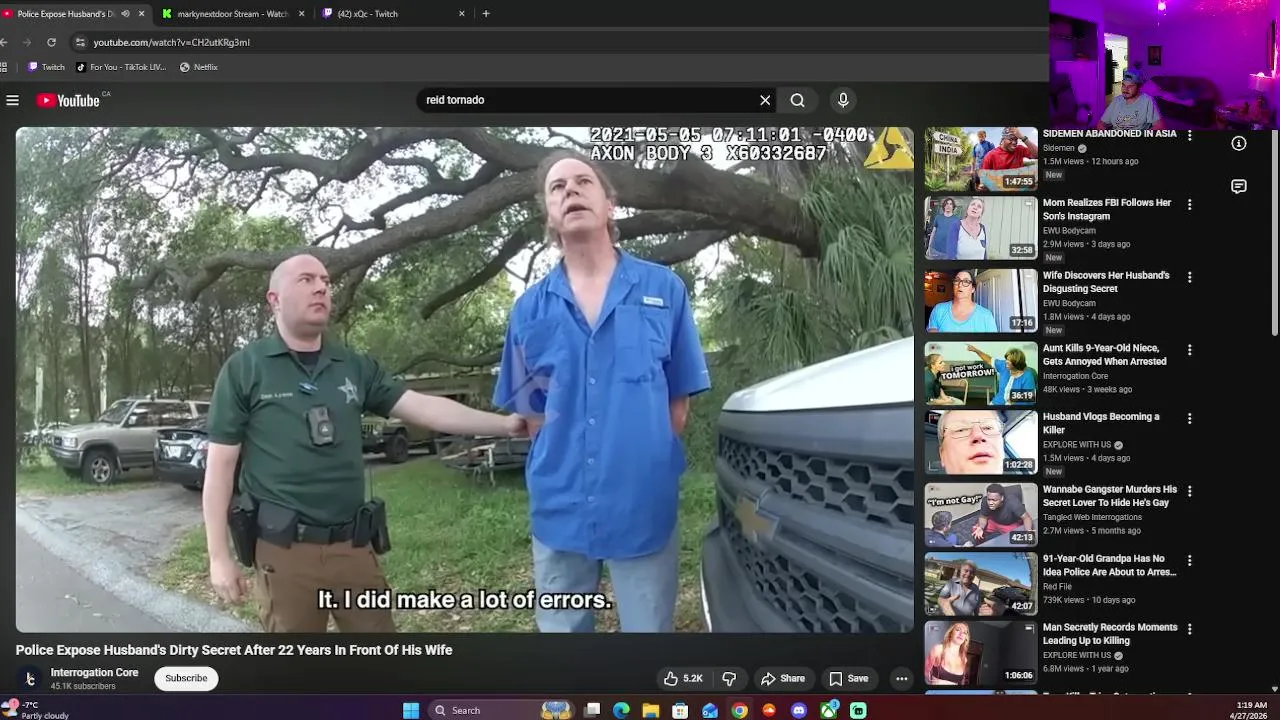1280x720 pixels.
Task: Clear the search box with the X
Action: point(765,100)
